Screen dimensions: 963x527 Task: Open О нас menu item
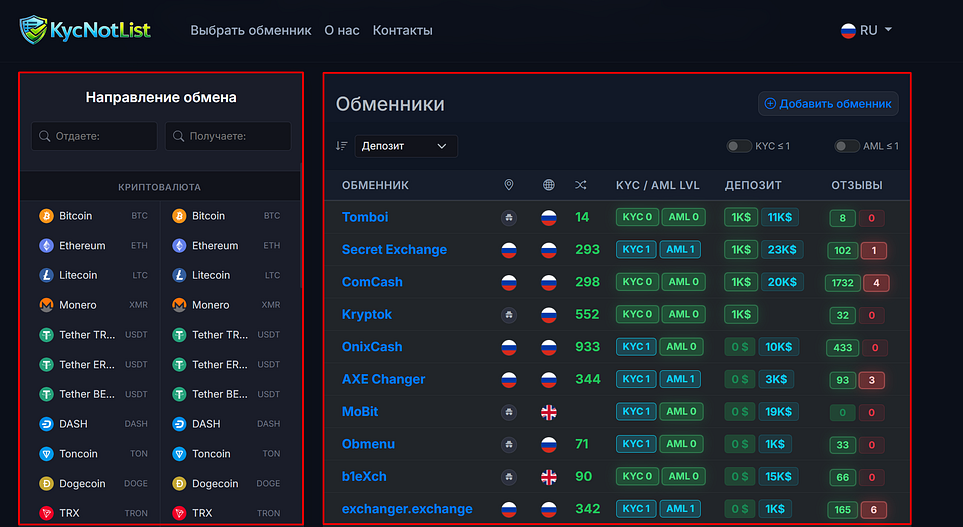(342, 30)
